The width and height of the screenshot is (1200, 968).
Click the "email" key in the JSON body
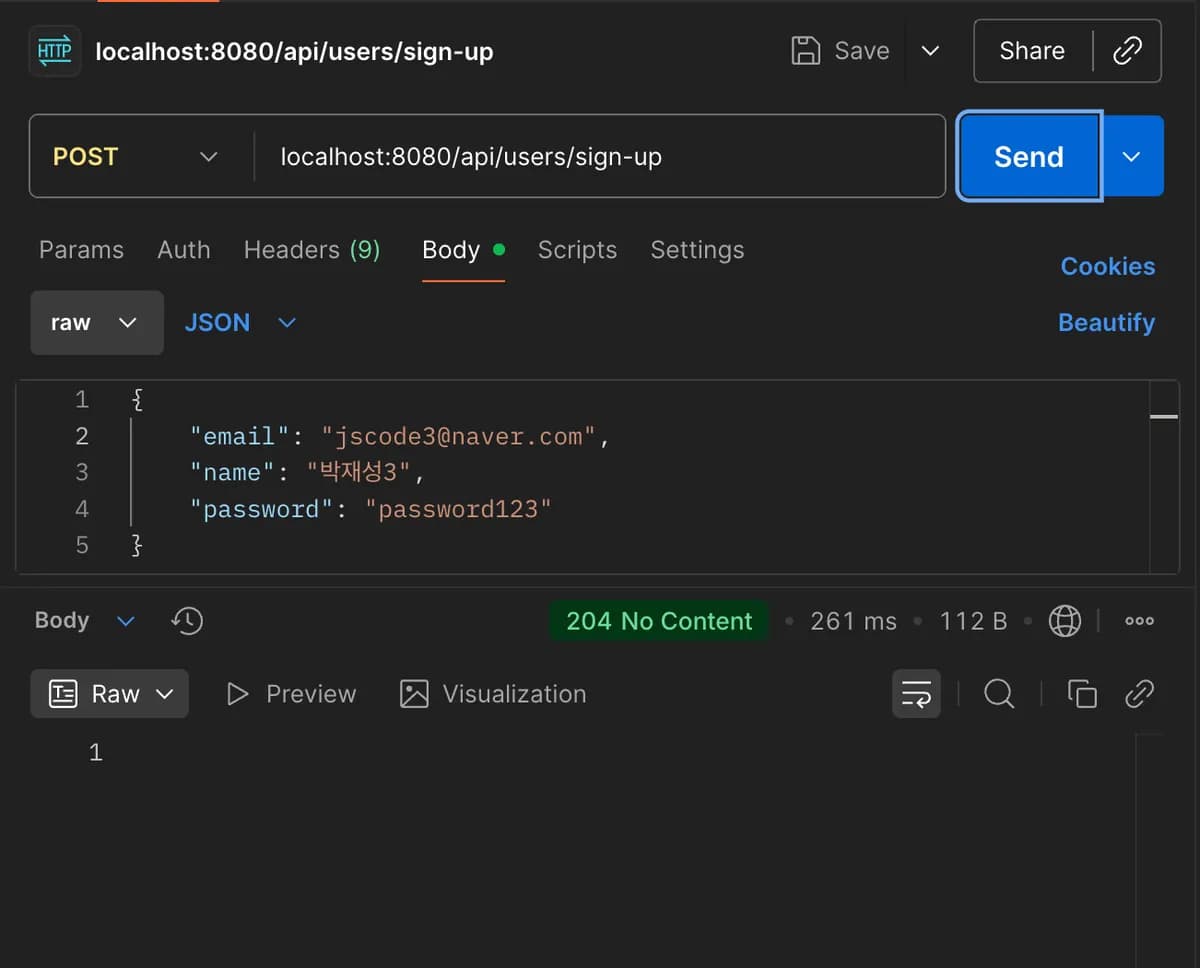click(240, 436)
